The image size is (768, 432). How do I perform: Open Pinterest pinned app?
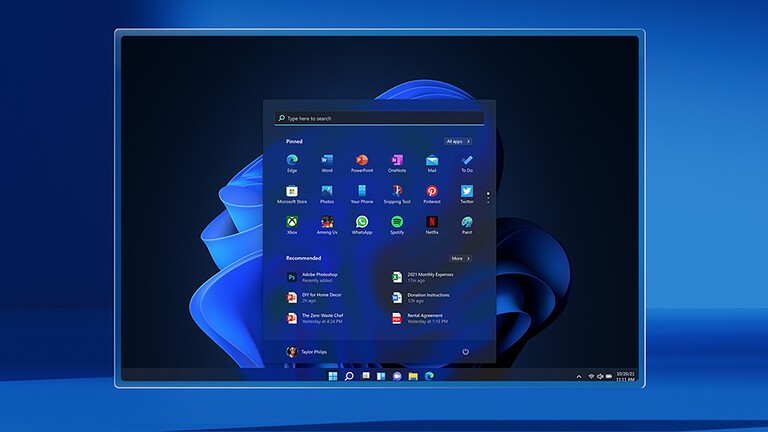(432, 194)
